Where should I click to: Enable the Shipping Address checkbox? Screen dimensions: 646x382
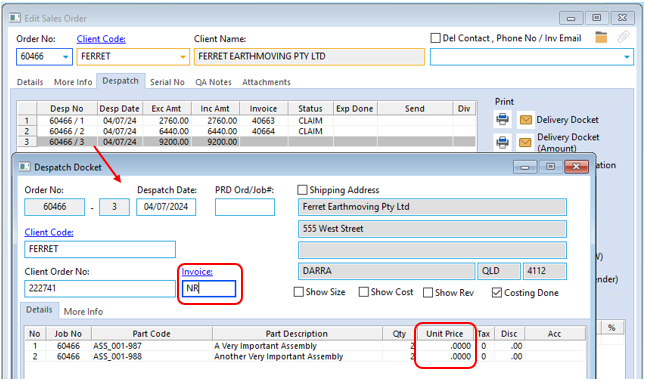[x=302, y=190]
